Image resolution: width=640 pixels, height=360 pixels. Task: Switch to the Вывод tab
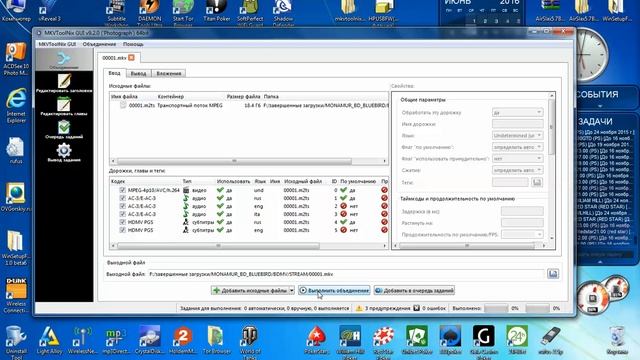(x=138, y=73)
